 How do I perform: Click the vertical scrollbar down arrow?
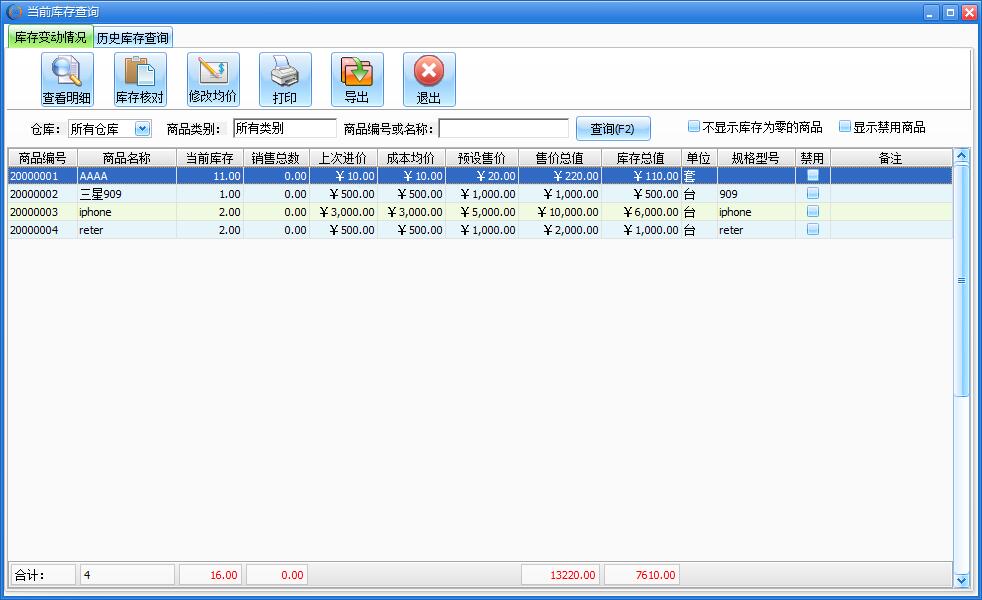[962, 579]
